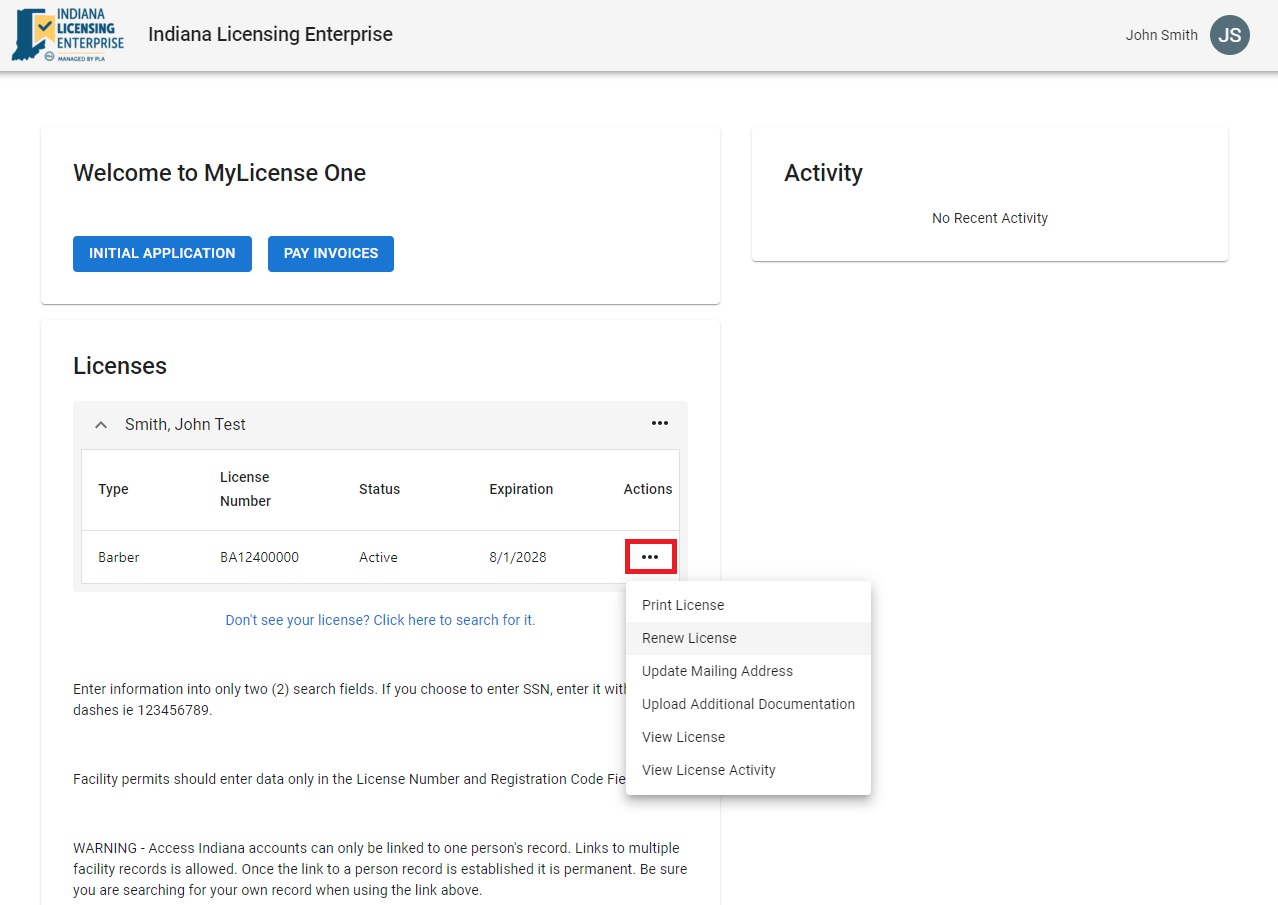Image resolution: width=1278 pixels, height=905 pixels.
Task: Open the Smith, John Test ellipsis menu
Action: (x=659, y=424)
